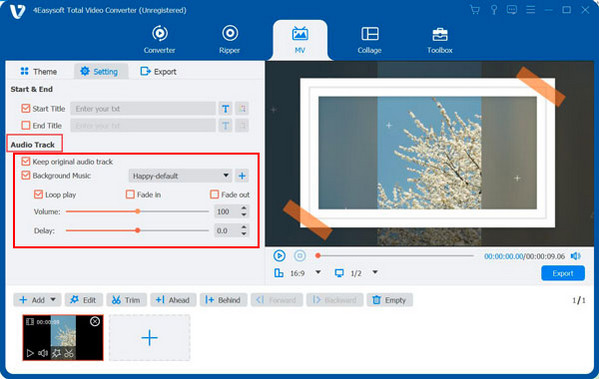This screenshot has height=379, width=600.
Task: Switch to the Converter module
Action: pyautogui.click(x=160, y=39)
